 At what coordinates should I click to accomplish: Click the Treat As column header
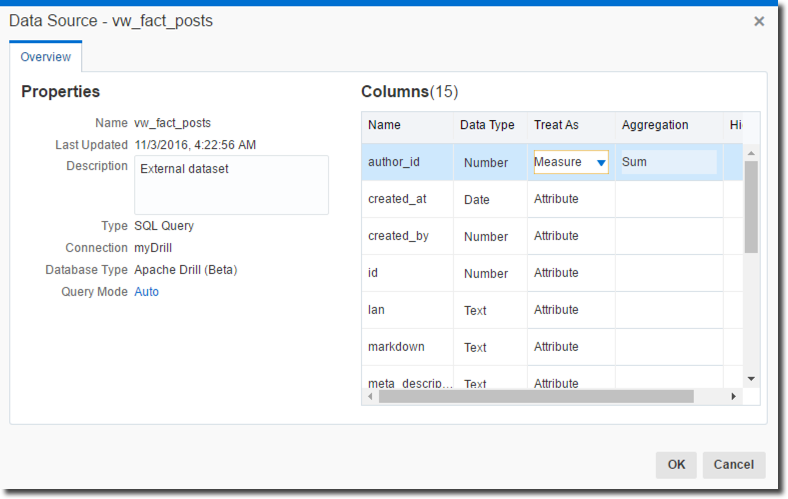(556, 125)
